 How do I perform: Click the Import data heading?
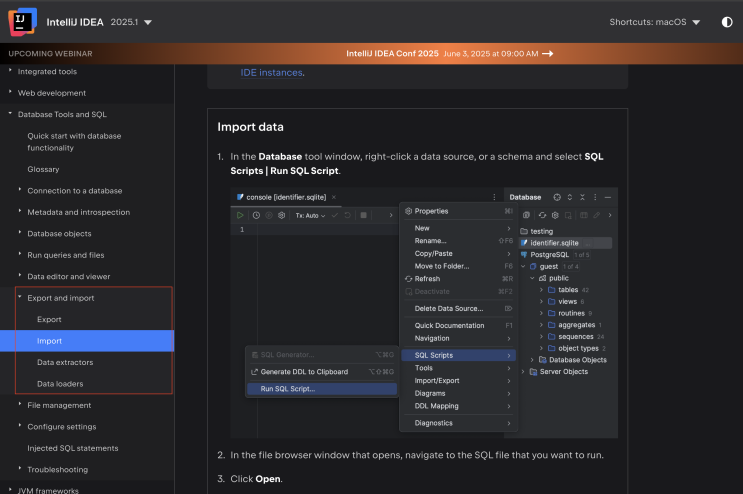point(250,127)
